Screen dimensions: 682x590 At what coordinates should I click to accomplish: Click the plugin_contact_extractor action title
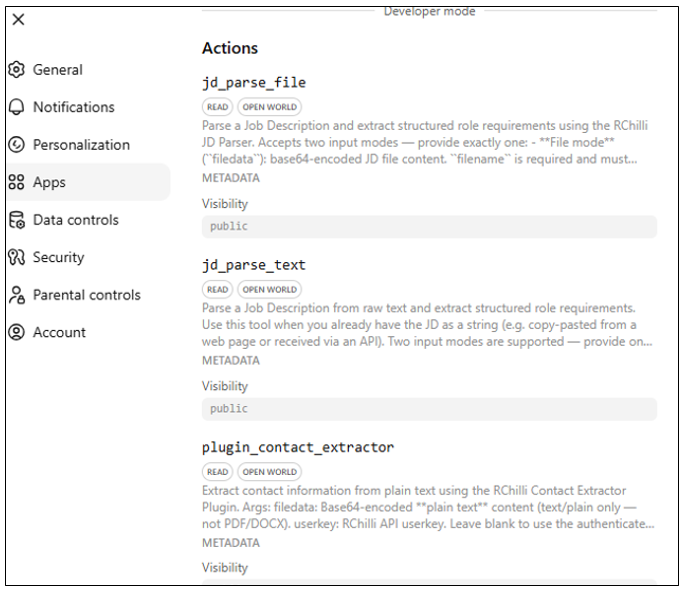[x=298, y=447]
